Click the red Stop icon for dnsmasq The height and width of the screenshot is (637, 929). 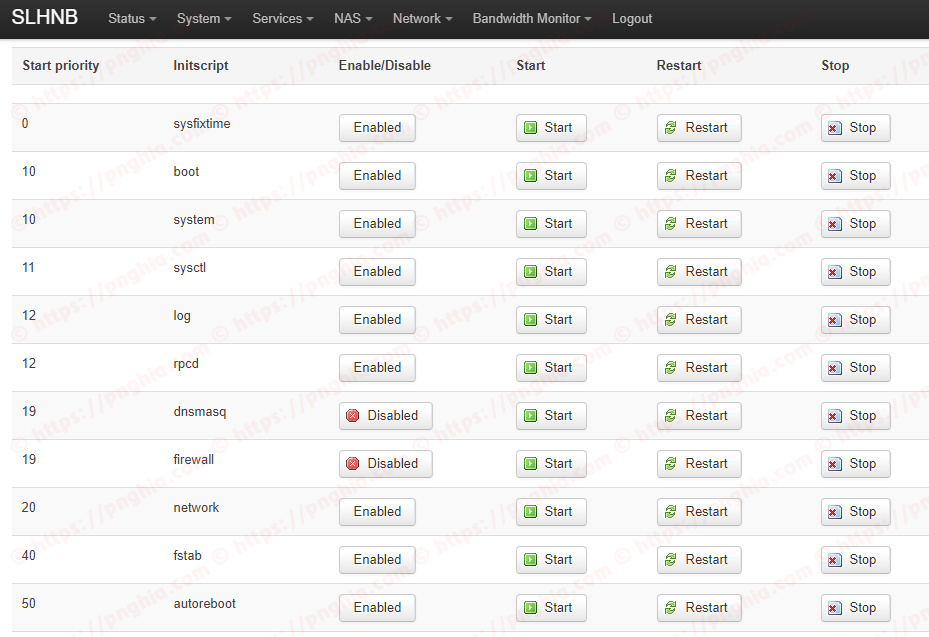coord(834,416)
